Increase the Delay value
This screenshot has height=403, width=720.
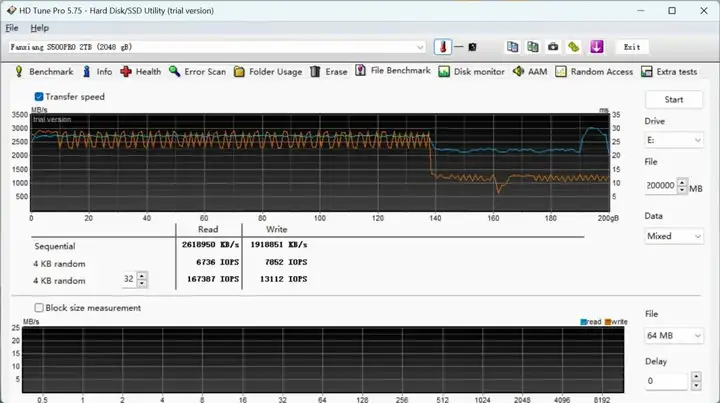[696, 377]
